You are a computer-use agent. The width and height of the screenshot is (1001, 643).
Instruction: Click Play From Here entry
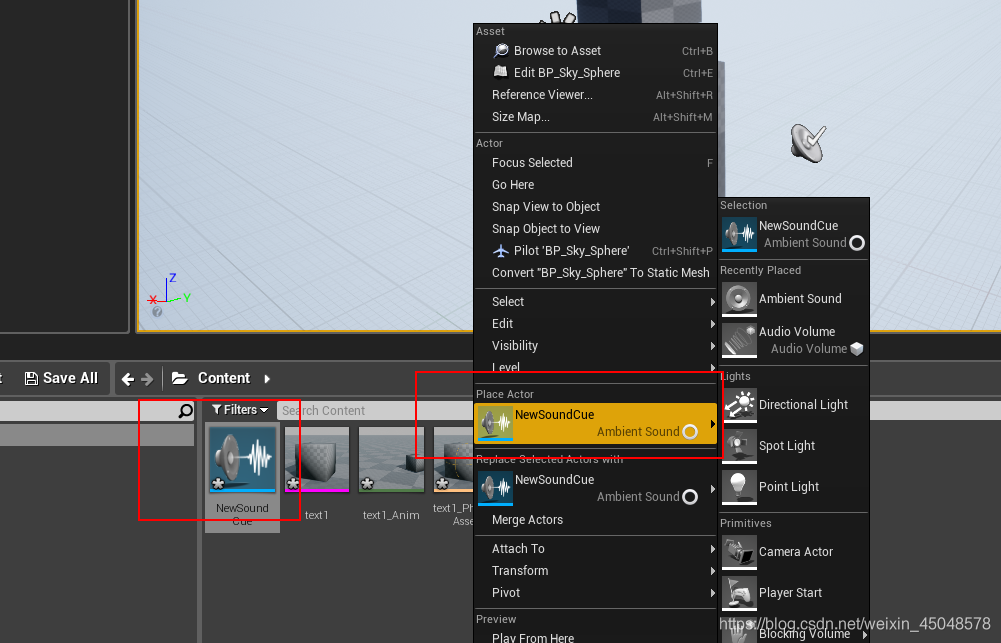tap(595, 637)
